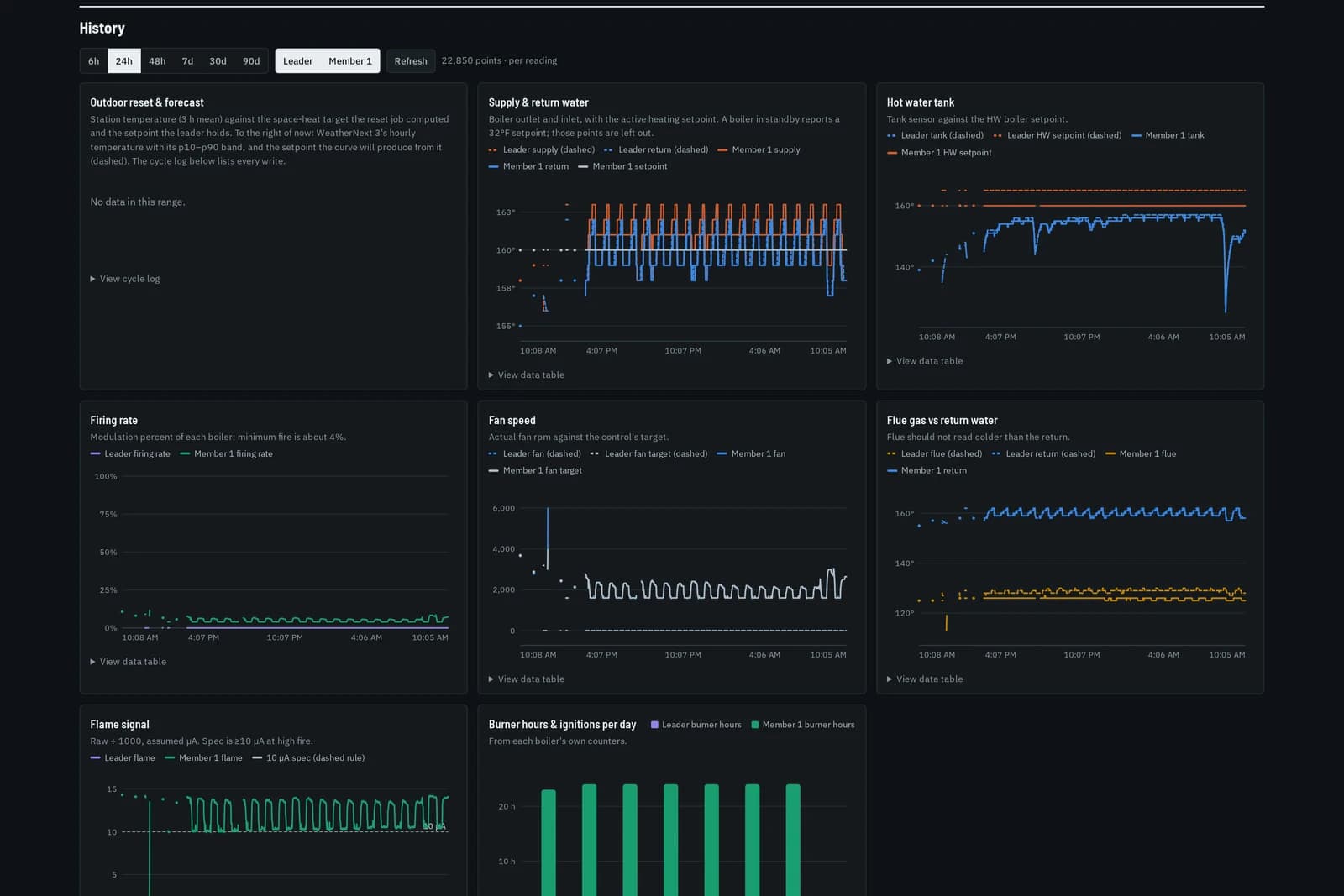Image resolution: width=1344 pixels, height=896 pixels.
Task: Expand Flue gas vs return data table
Action: click(x=925, y=679)
